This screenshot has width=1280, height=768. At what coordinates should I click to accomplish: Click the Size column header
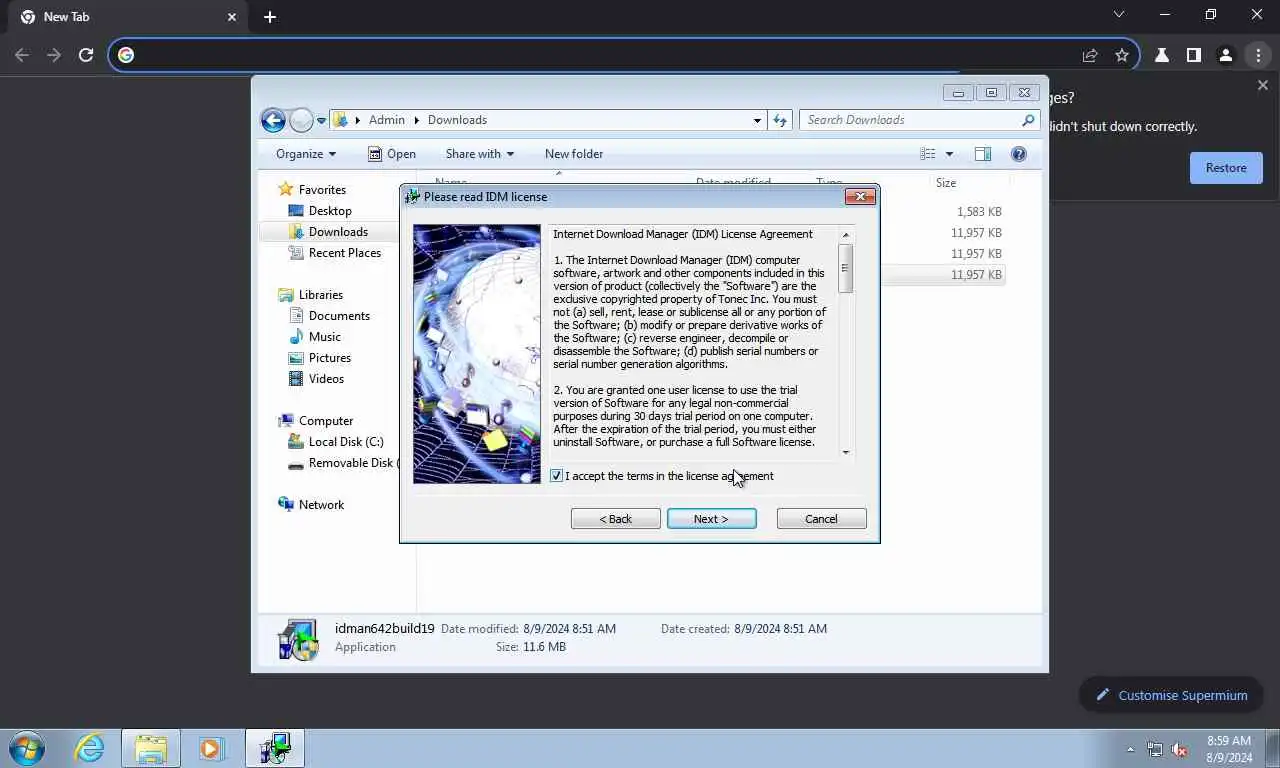(945, 183)
